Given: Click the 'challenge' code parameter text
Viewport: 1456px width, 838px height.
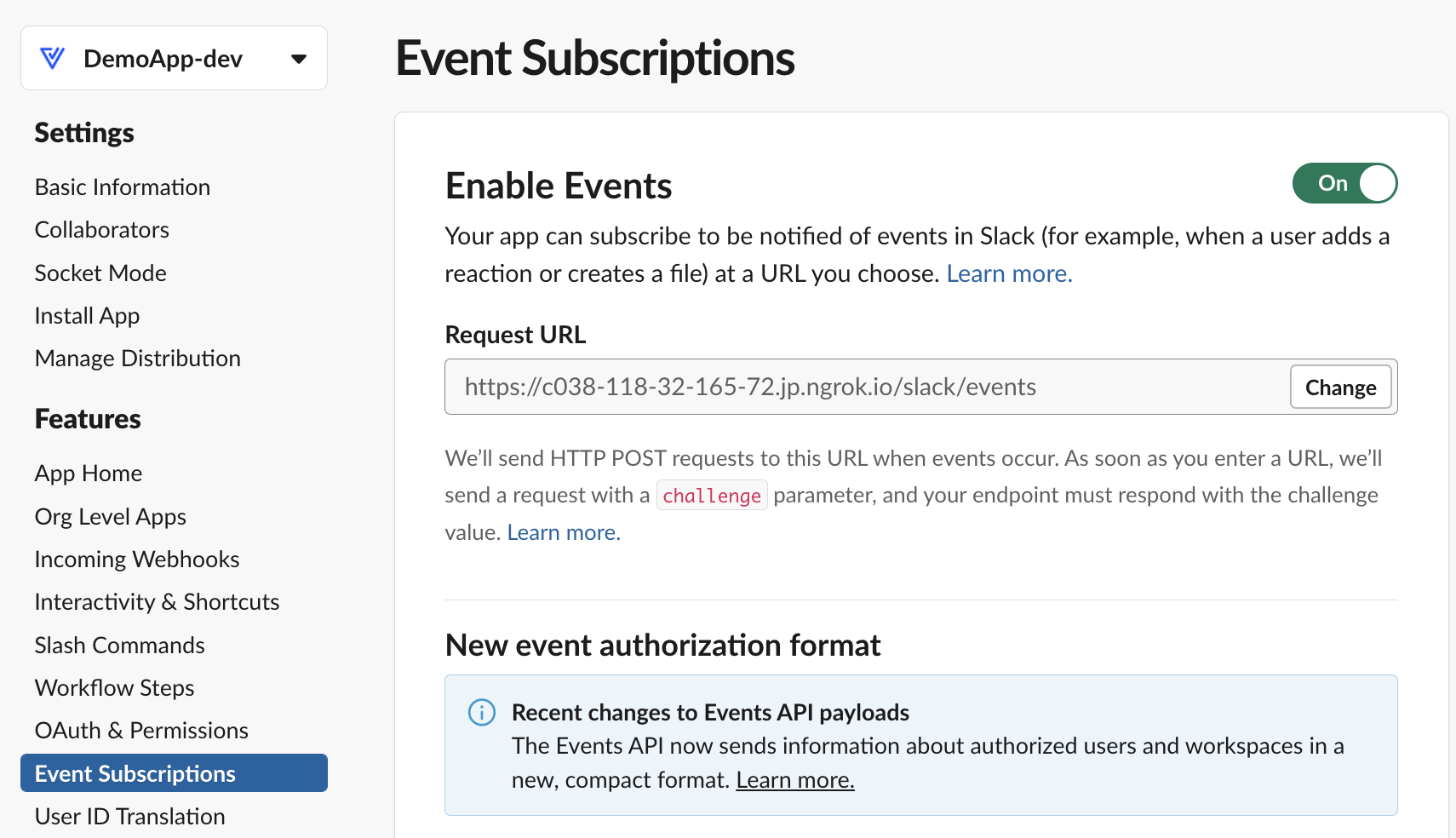Looking at the screenshot, I should (712, 496).
